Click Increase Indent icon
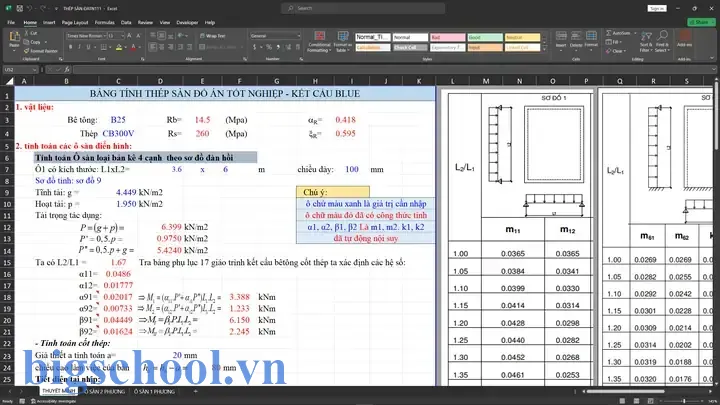 tap(190, 47)
